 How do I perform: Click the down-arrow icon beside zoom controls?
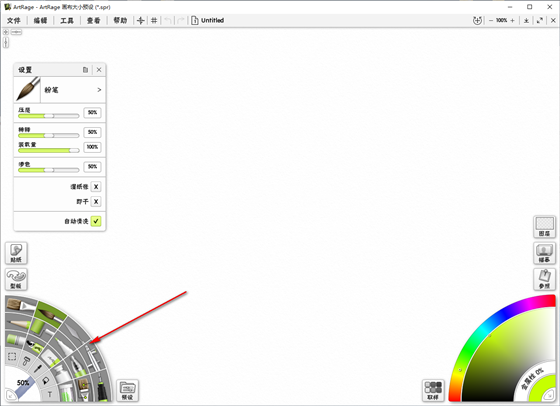[x=526, y=20]
